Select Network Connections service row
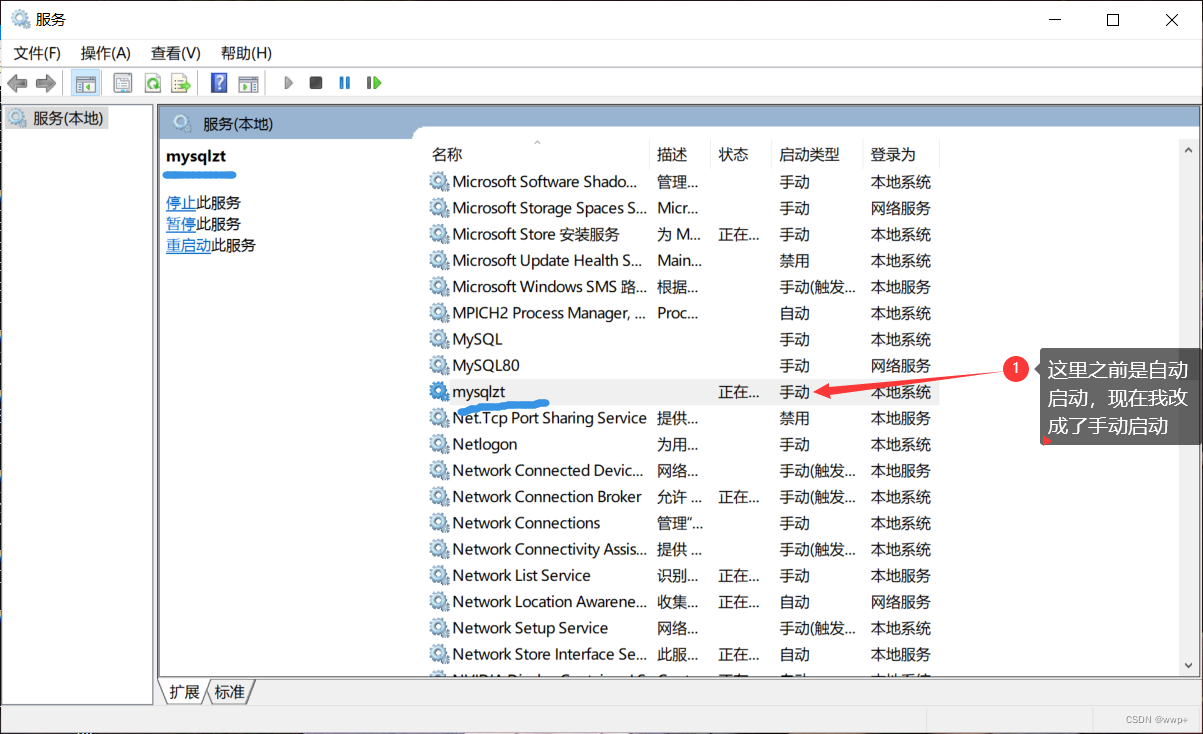 [682, 523]
